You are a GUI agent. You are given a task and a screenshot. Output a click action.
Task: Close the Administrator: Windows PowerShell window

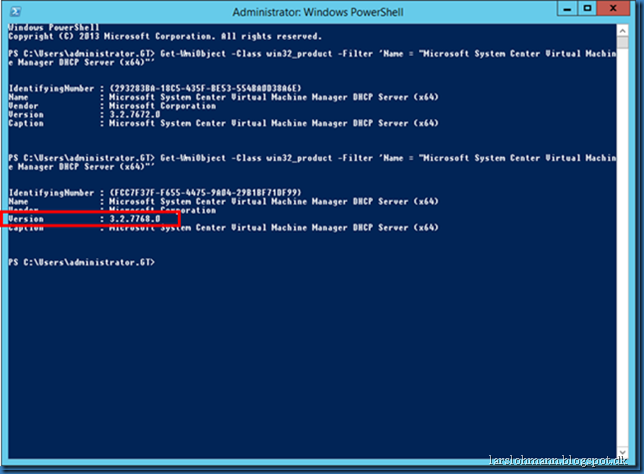(x=613, y=9)
